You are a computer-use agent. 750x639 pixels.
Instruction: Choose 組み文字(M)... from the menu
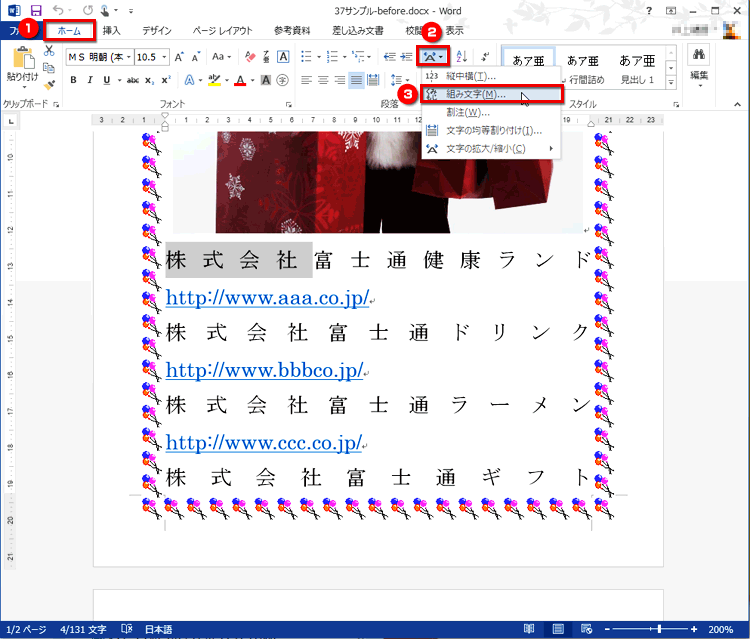tap(491, 94)
